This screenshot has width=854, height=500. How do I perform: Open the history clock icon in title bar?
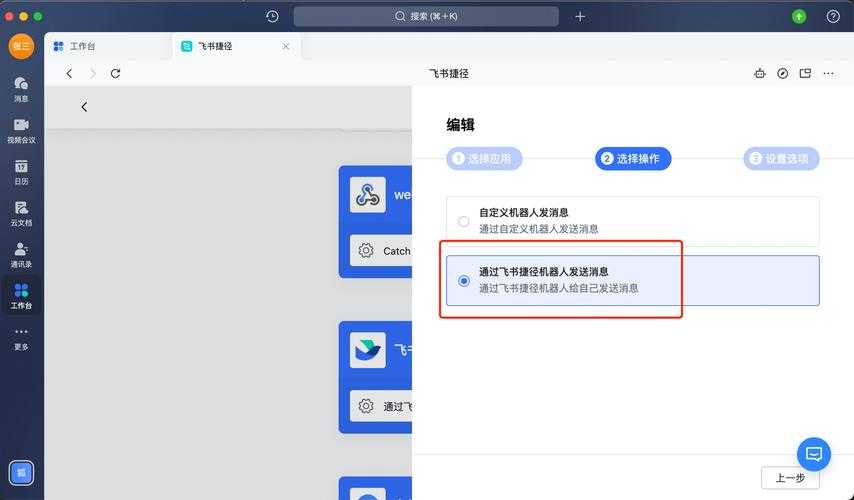272,16
